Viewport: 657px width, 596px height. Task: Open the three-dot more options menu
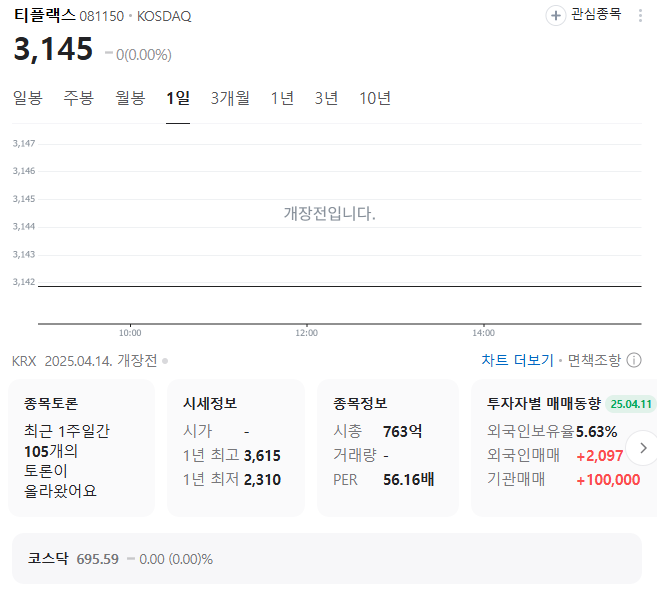coord(640,16)
